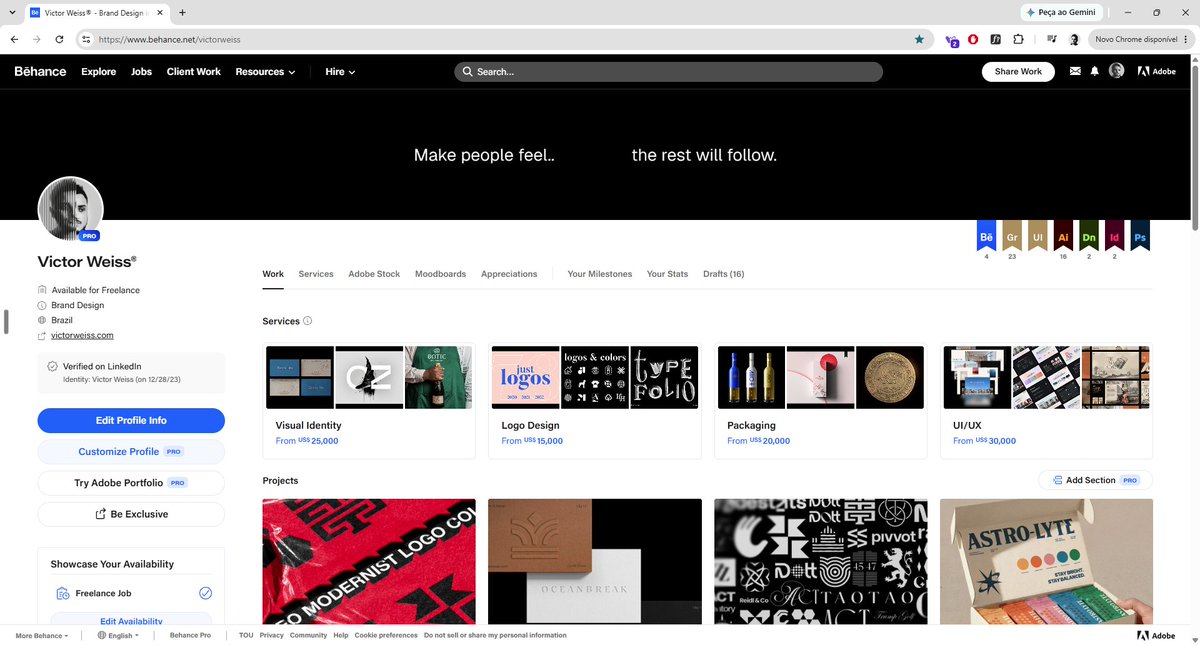Toggle the Freelance Job availability checkmark

tap(205, 593)
